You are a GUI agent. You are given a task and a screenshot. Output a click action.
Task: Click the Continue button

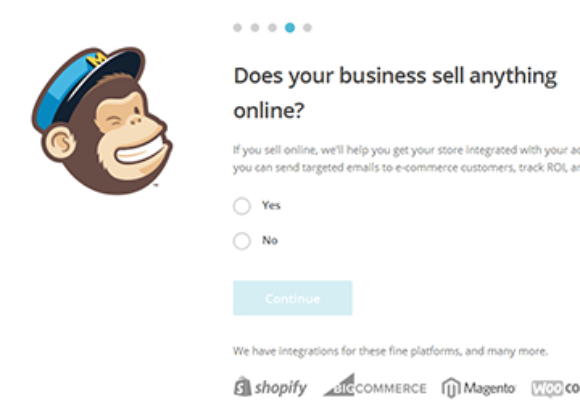(x=293, y=298)
